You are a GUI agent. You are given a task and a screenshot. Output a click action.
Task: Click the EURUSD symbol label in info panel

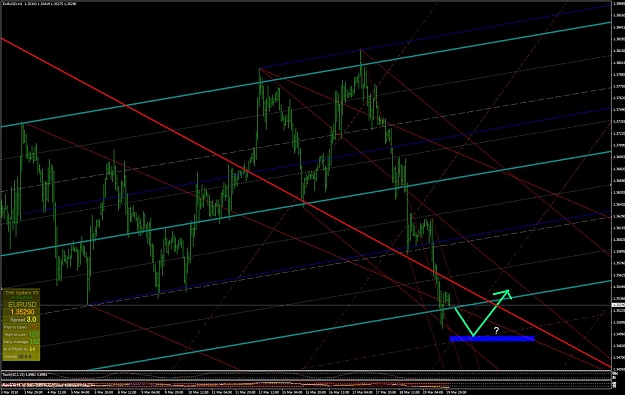tap(21, 305)
